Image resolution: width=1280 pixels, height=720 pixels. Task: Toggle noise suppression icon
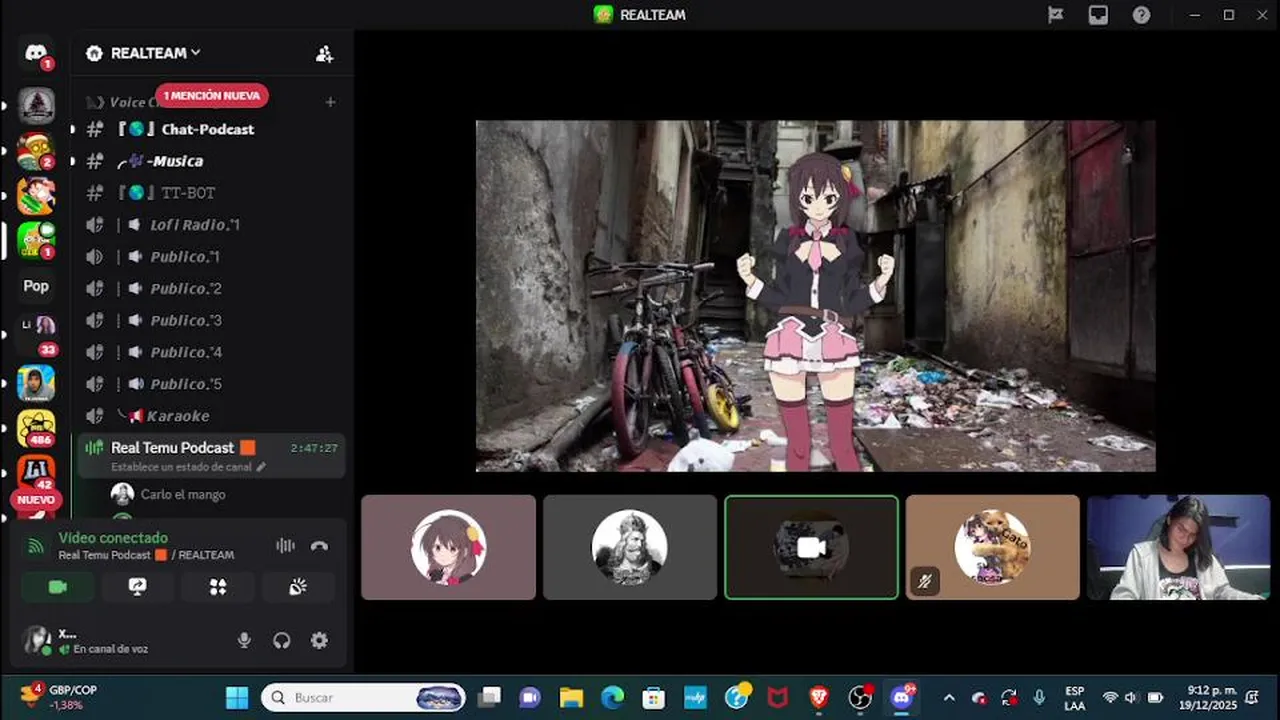click(x=285, y=546)
